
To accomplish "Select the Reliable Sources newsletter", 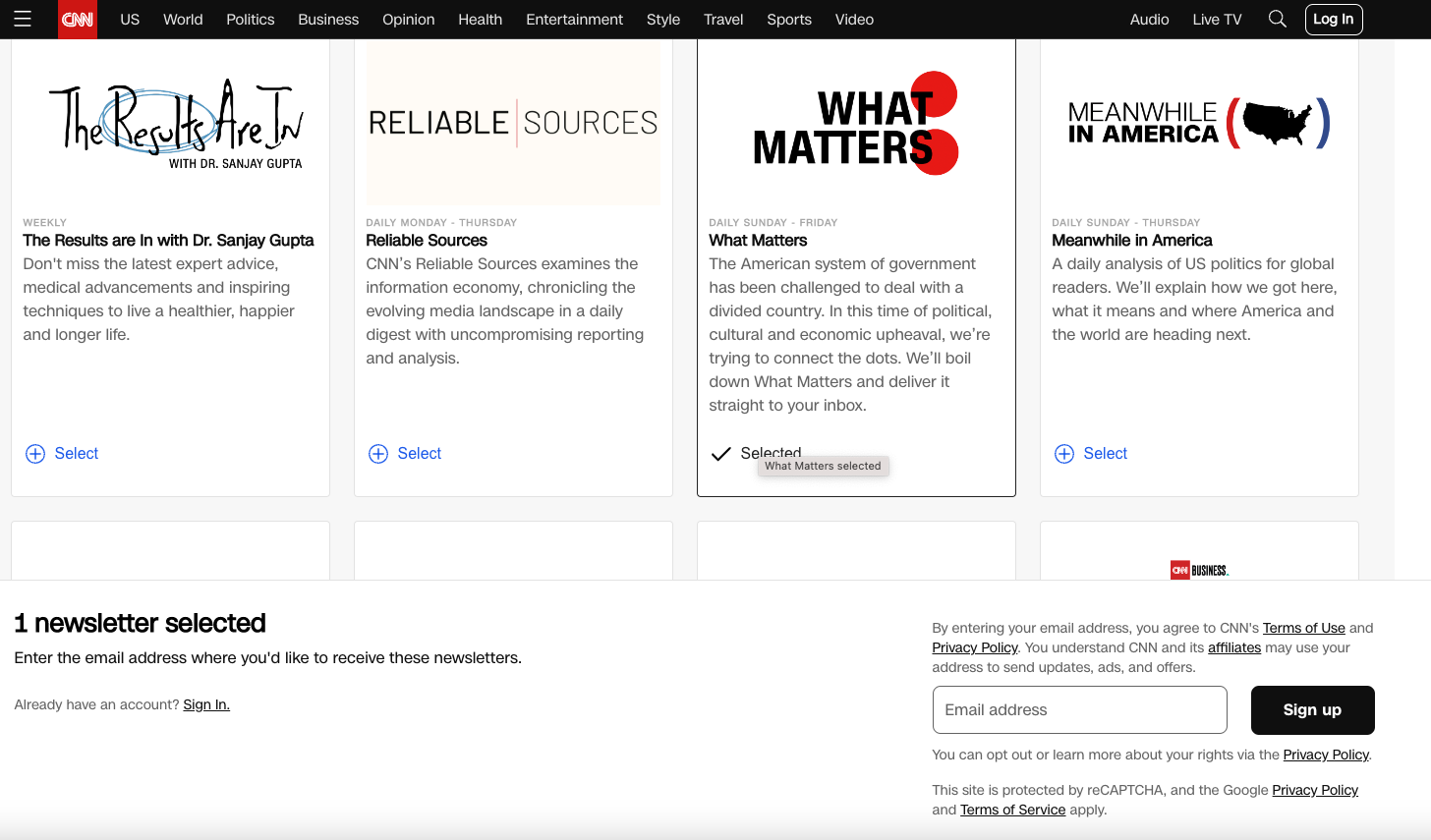I will pyautogui.click(x=405, y=453).
